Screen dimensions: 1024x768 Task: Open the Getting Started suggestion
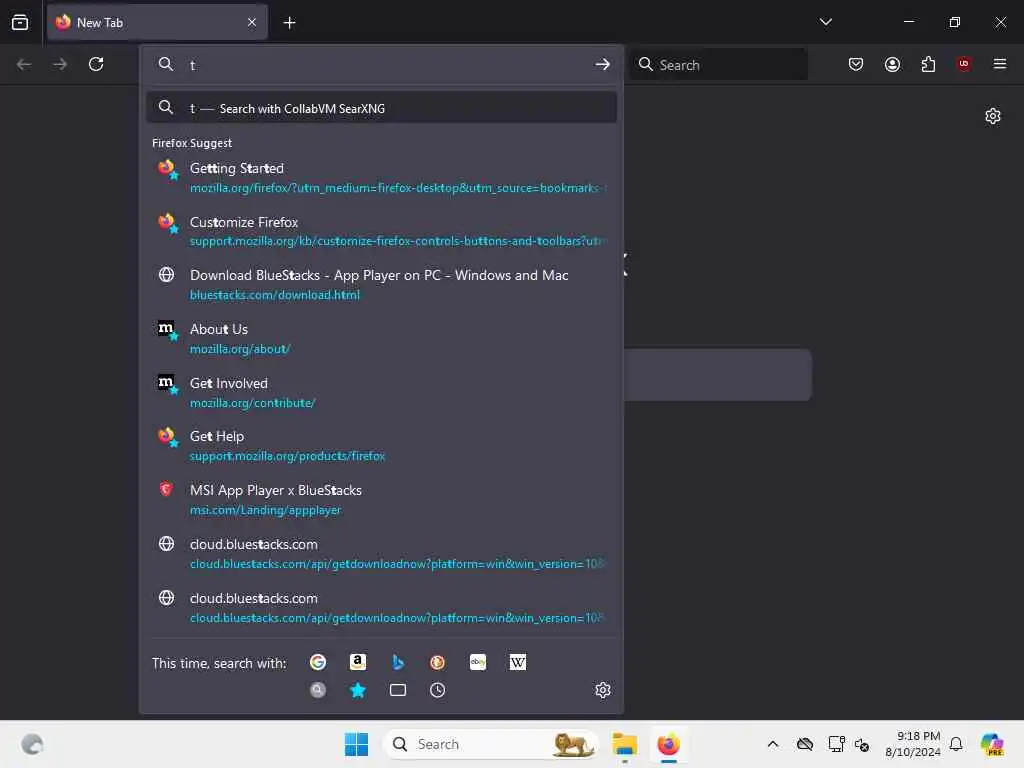pyautogui.click(x=382, y=177)
